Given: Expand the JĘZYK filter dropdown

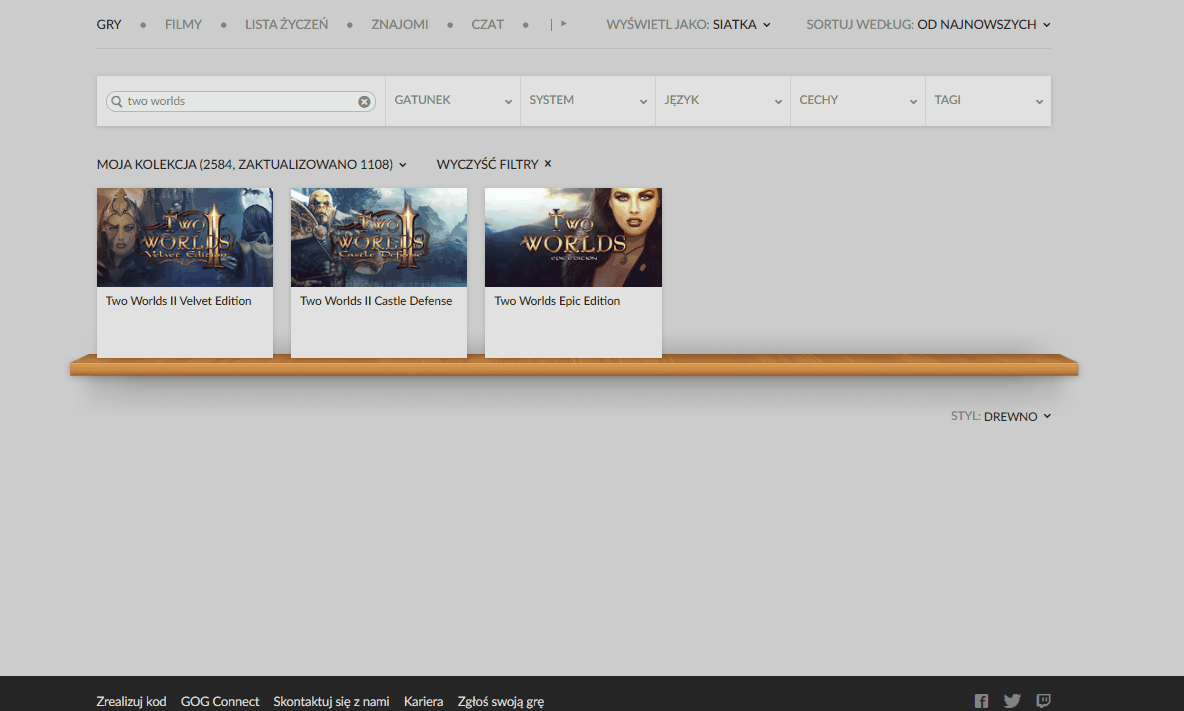Looking at the screenshot, I should (723, 100).
